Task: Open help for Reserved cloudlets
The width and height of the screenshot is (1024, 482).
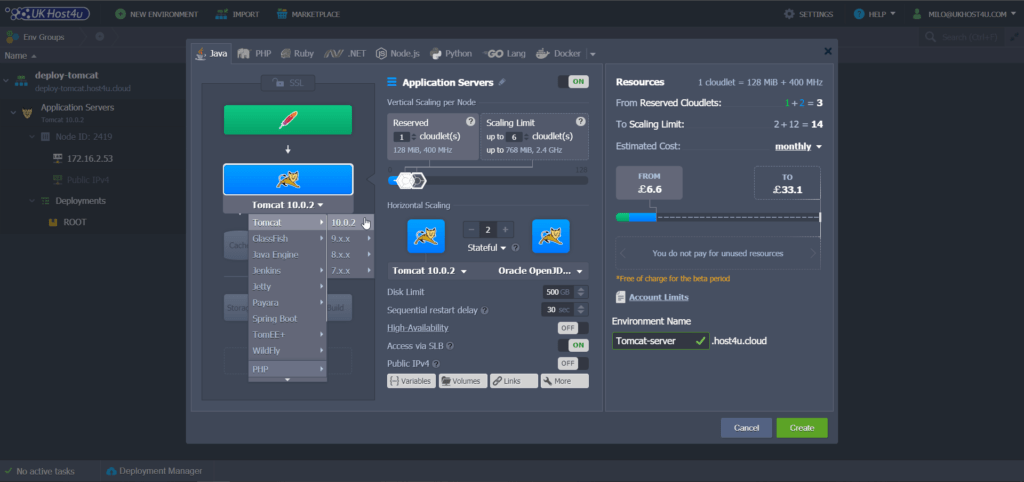Action: pos(470,121)
